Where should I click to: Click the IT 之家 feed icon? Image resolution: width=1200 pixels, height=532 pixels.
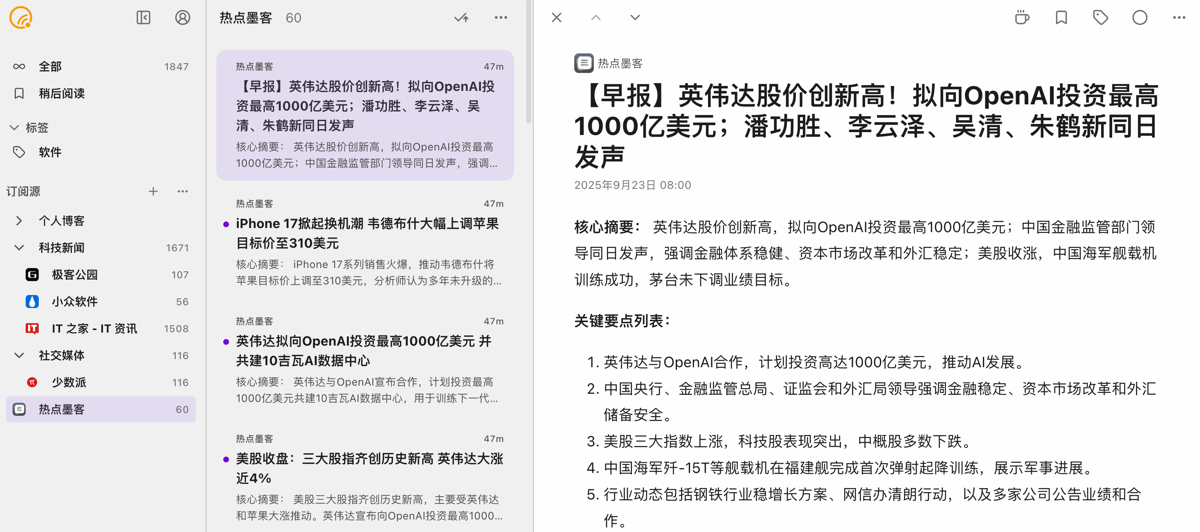click(32, 328)
